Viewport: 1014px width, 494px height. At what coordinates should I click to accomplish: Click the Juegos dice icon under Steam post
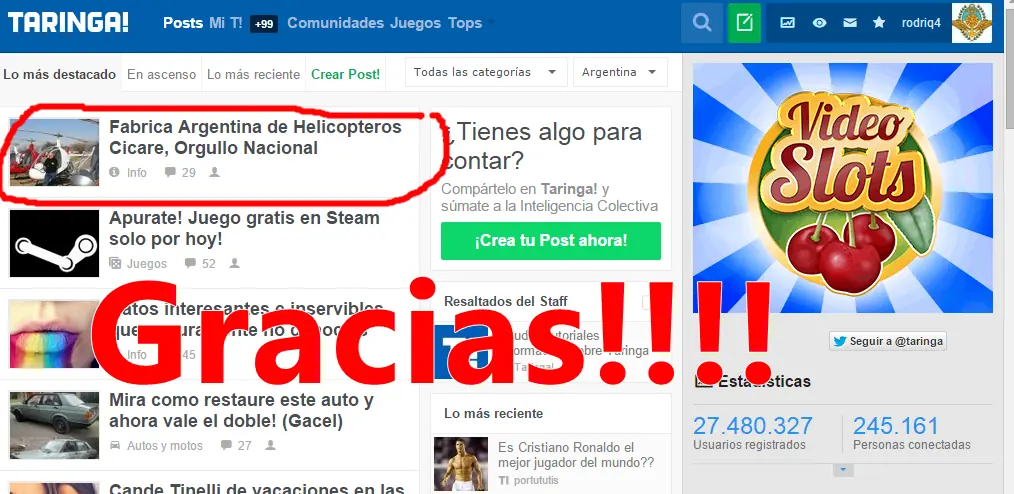pos(114,263)
